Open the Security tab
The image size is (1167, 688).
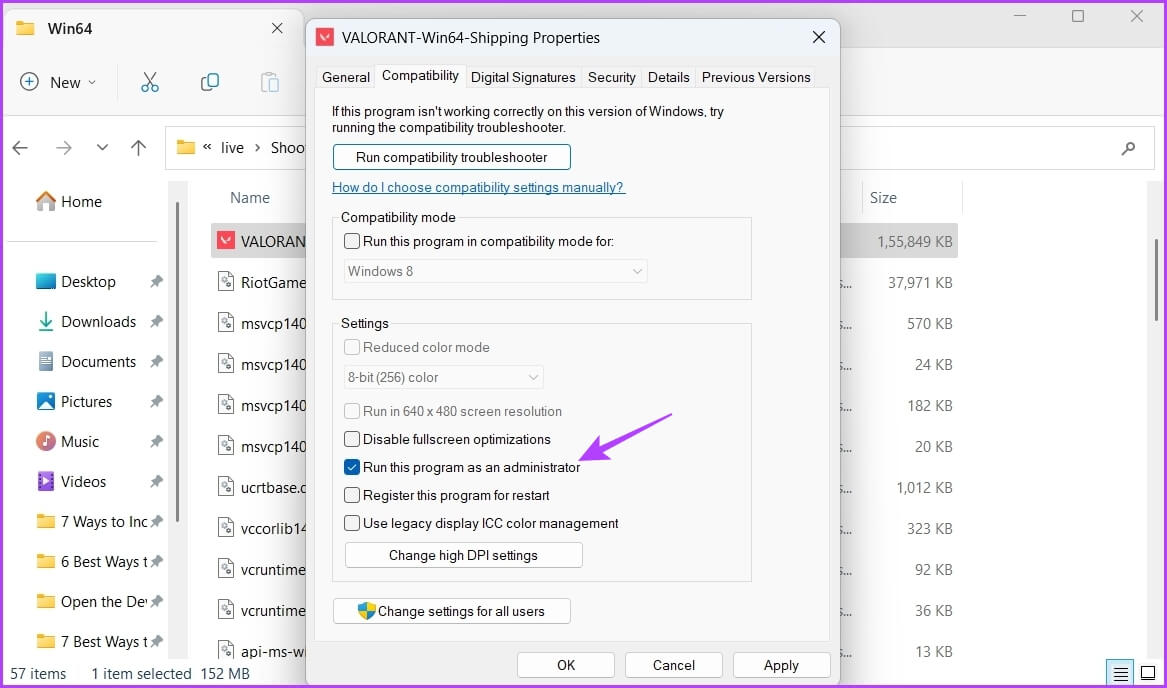[612, 77]
